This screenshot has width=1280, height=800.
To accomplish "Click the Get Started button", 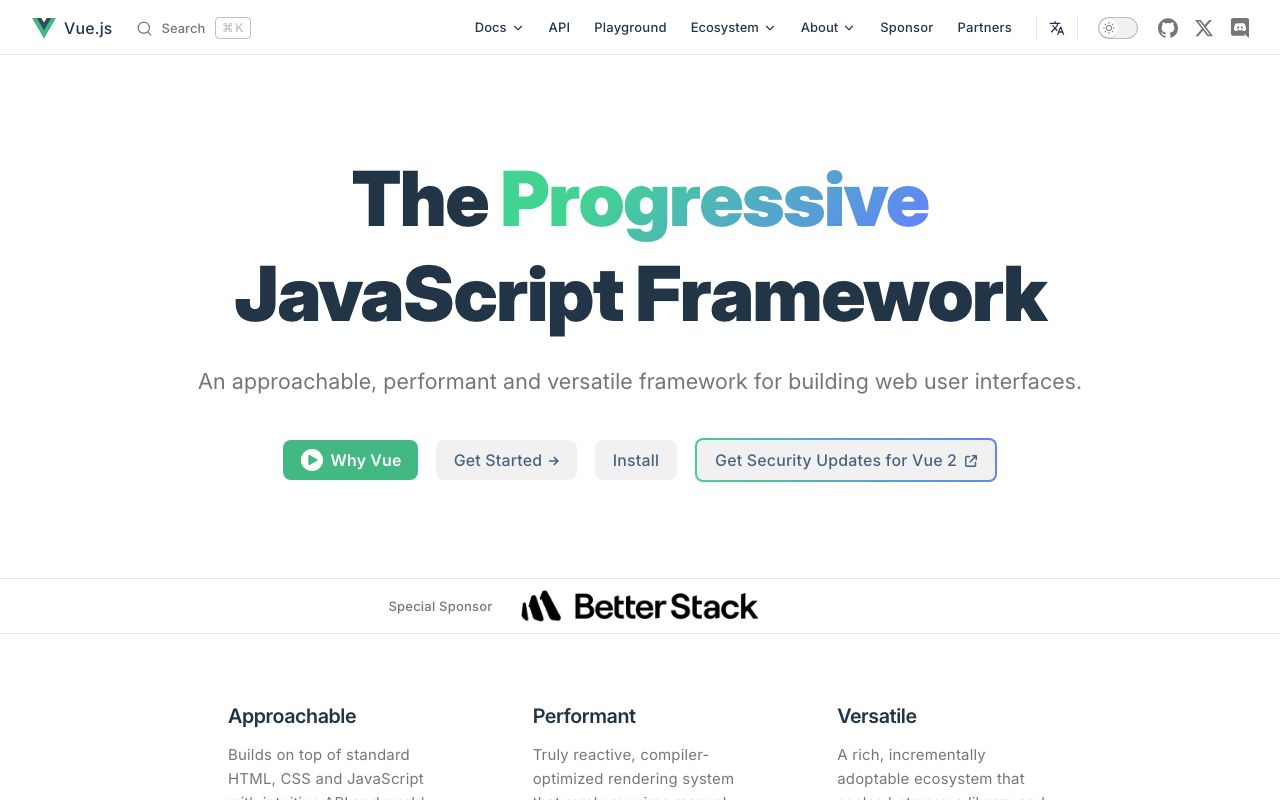I will (506, 460).
